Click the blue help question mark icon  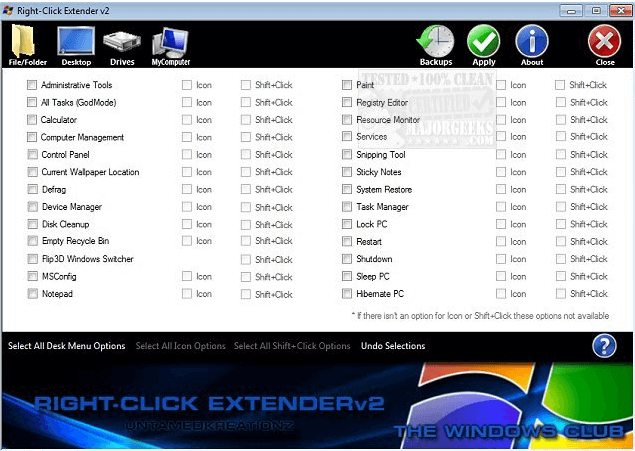604,346
